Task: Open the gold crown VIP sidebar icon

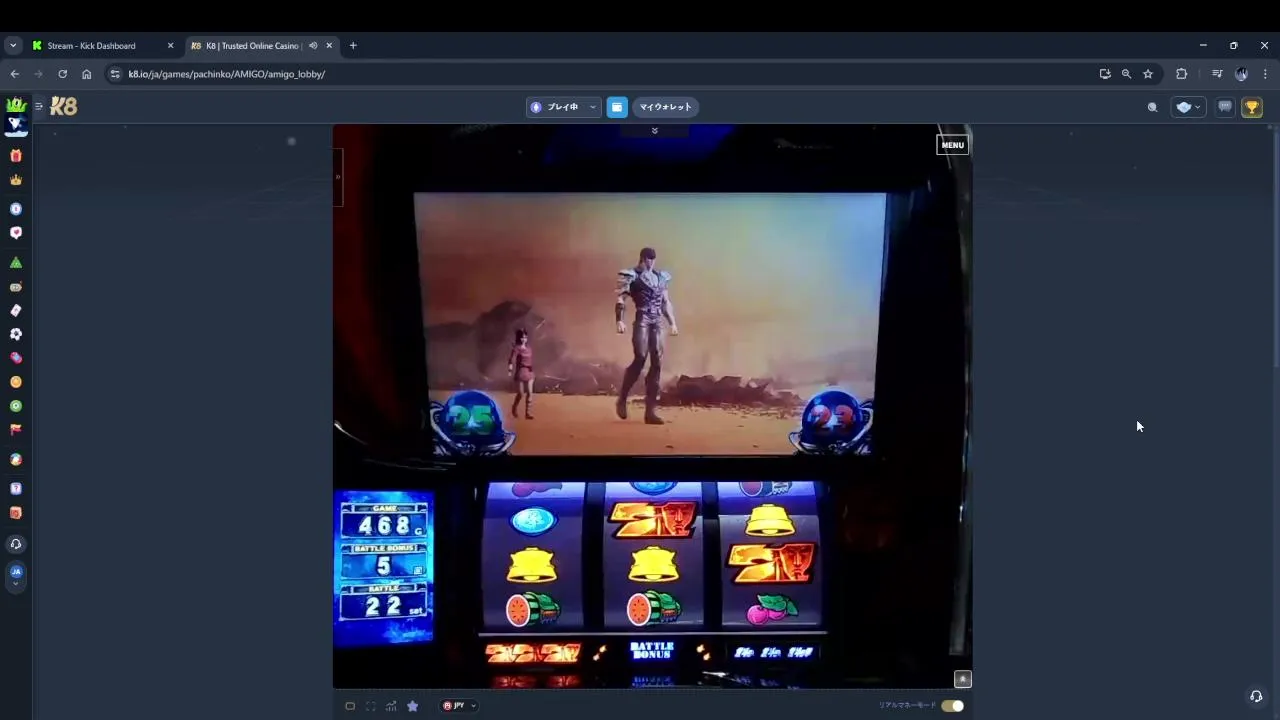Action: [x=16, y=180]
